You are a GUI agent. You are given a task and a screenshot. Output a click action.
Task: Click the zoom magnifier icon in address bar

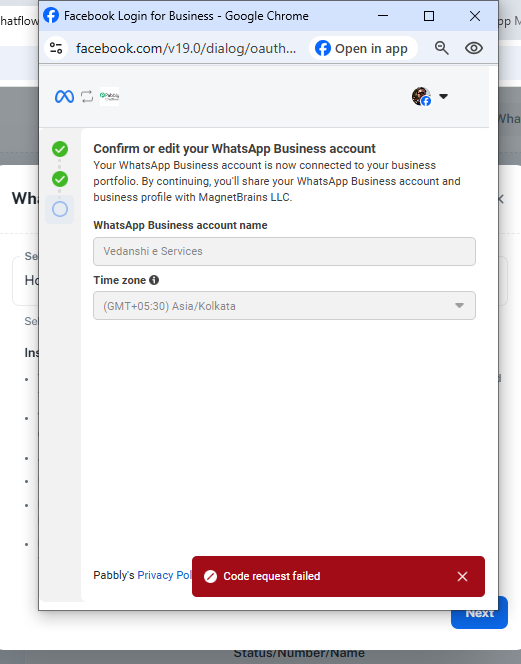click(441, 48)
